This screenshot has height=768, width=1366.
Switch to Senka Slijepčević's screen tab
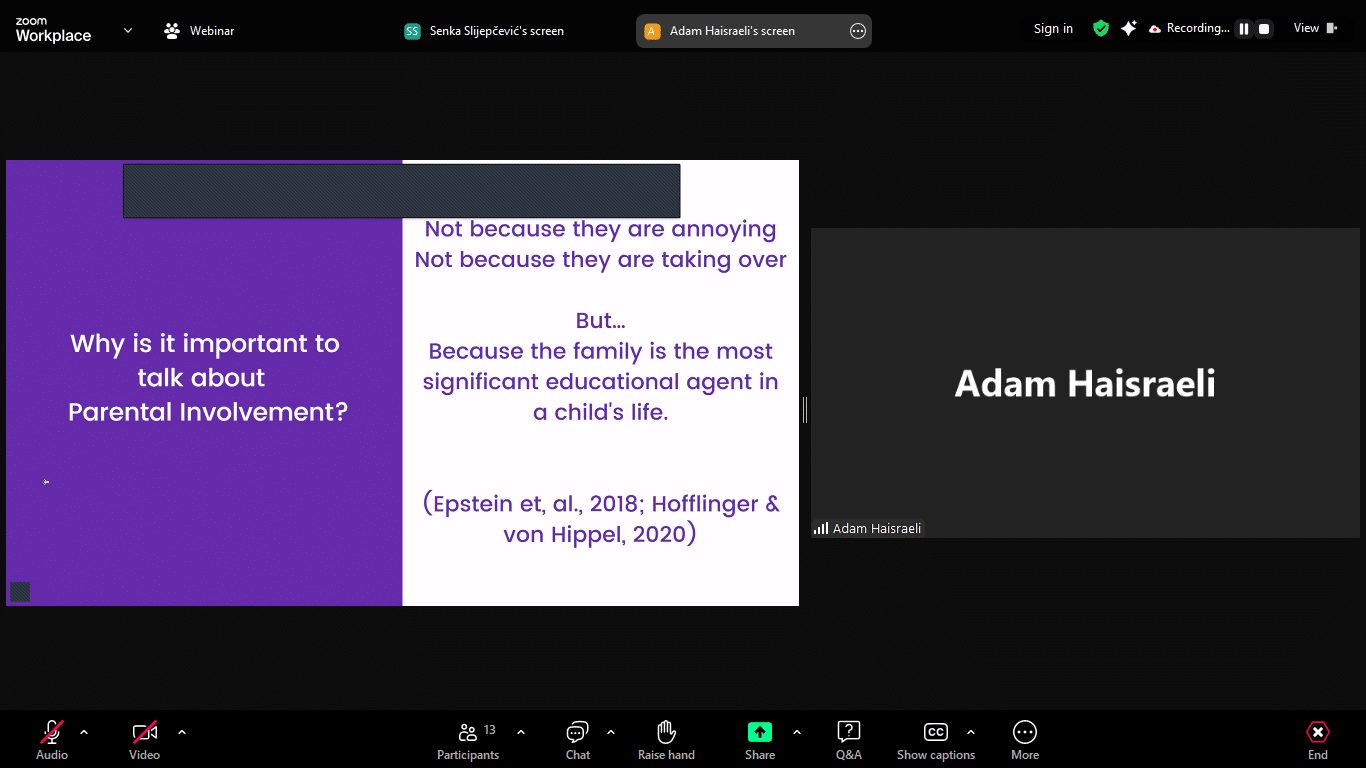click(485, 31)
